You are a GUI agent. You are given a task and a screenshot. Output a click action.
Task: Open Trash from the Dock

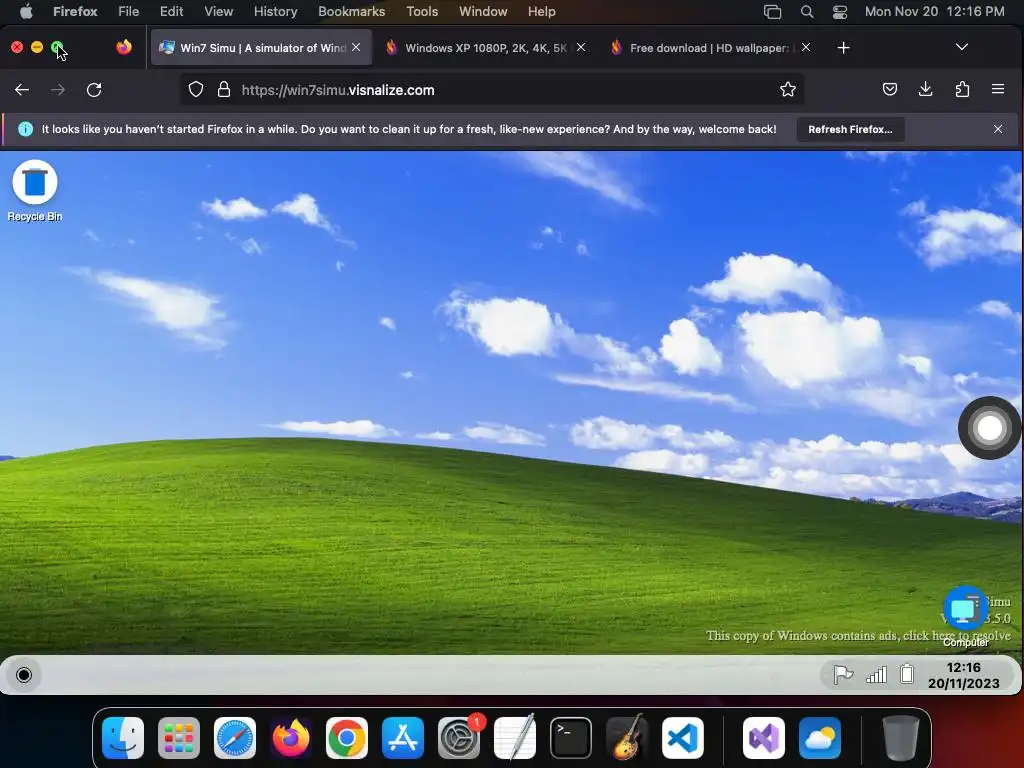(901, 738)
